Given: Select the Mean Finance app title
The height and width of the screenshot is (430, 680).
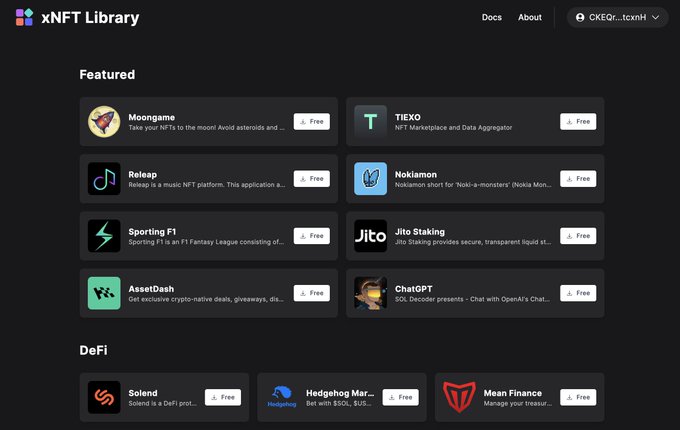Looking at the screenshot, I should (x=513, y=393).
